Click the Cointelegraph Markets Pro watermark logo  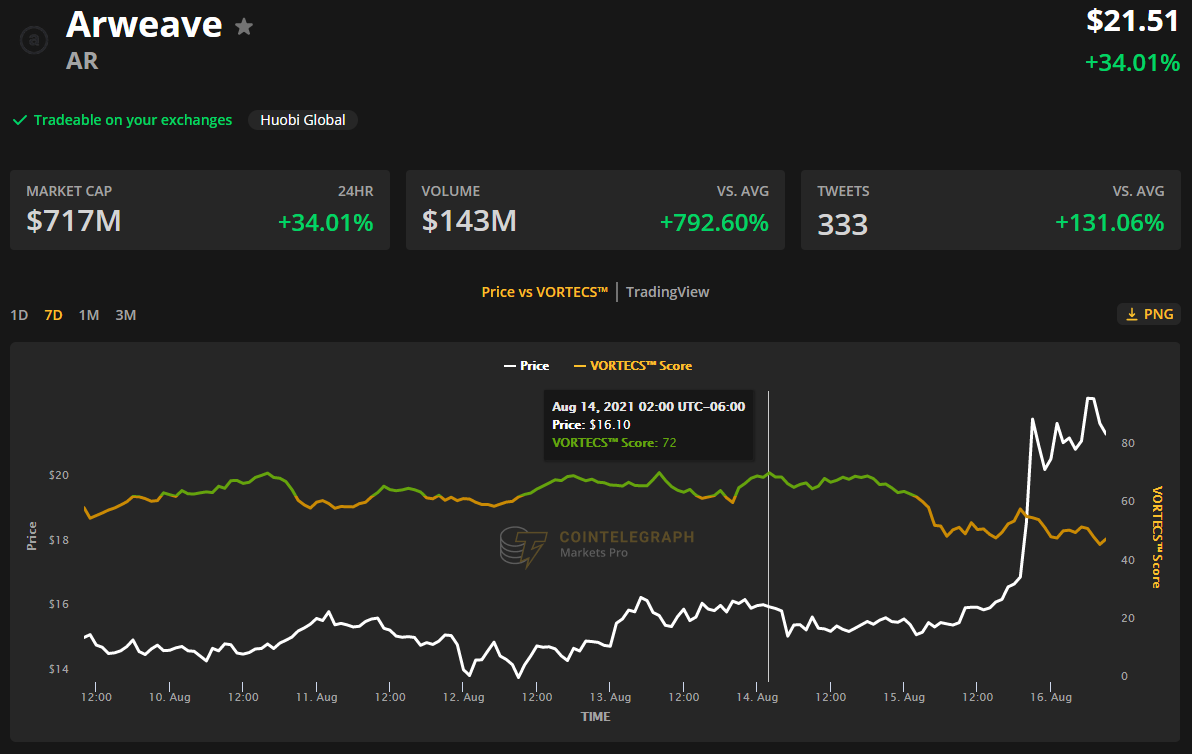point(596,547)
